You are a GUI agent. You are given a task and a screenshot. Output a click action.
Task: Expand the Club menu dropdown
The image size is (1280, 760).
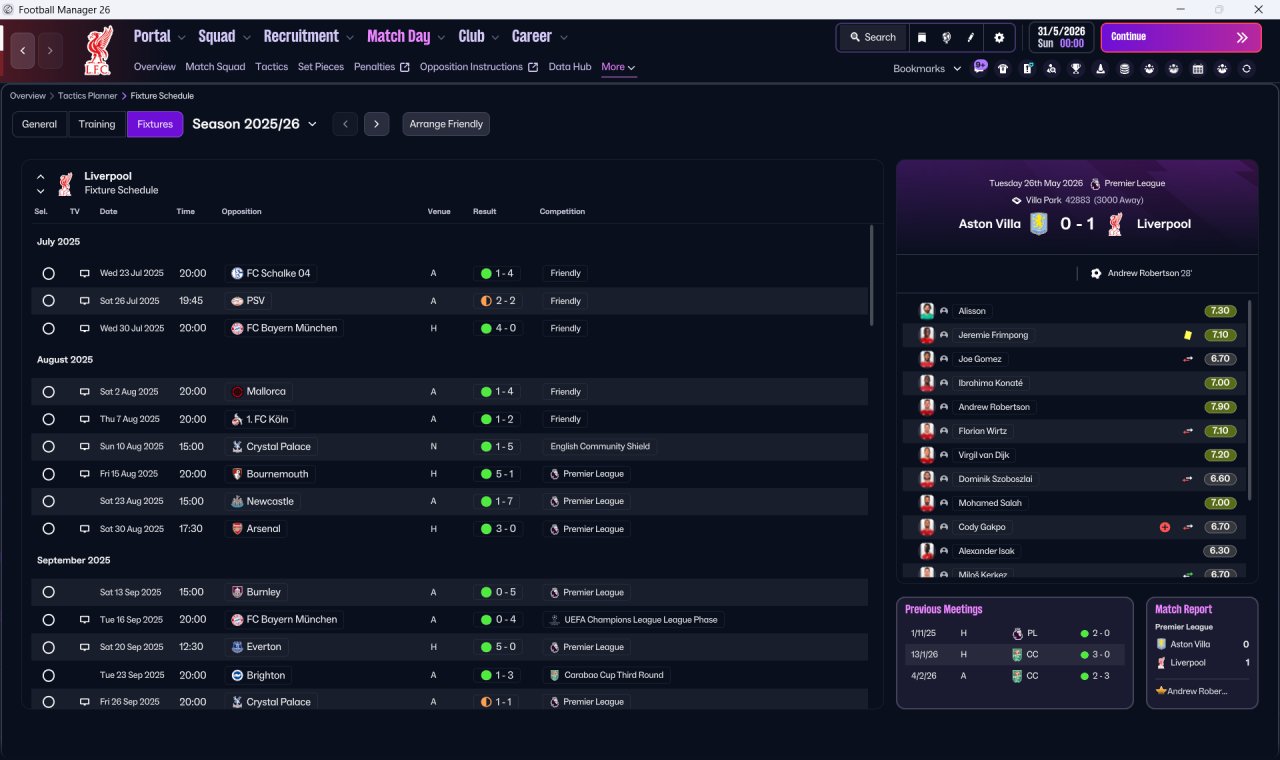click(x=495, y=37)
